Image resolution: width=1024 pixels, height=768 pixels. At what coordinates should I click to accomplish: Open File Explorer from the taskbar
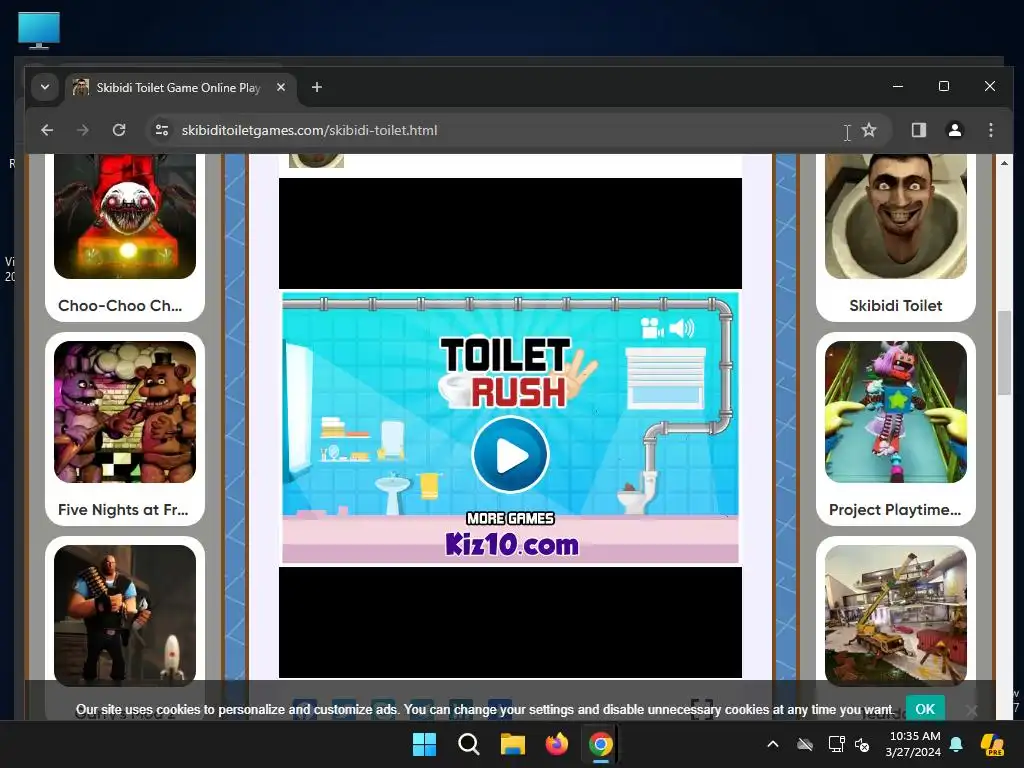pyautogui.click(x=513, y=744)
